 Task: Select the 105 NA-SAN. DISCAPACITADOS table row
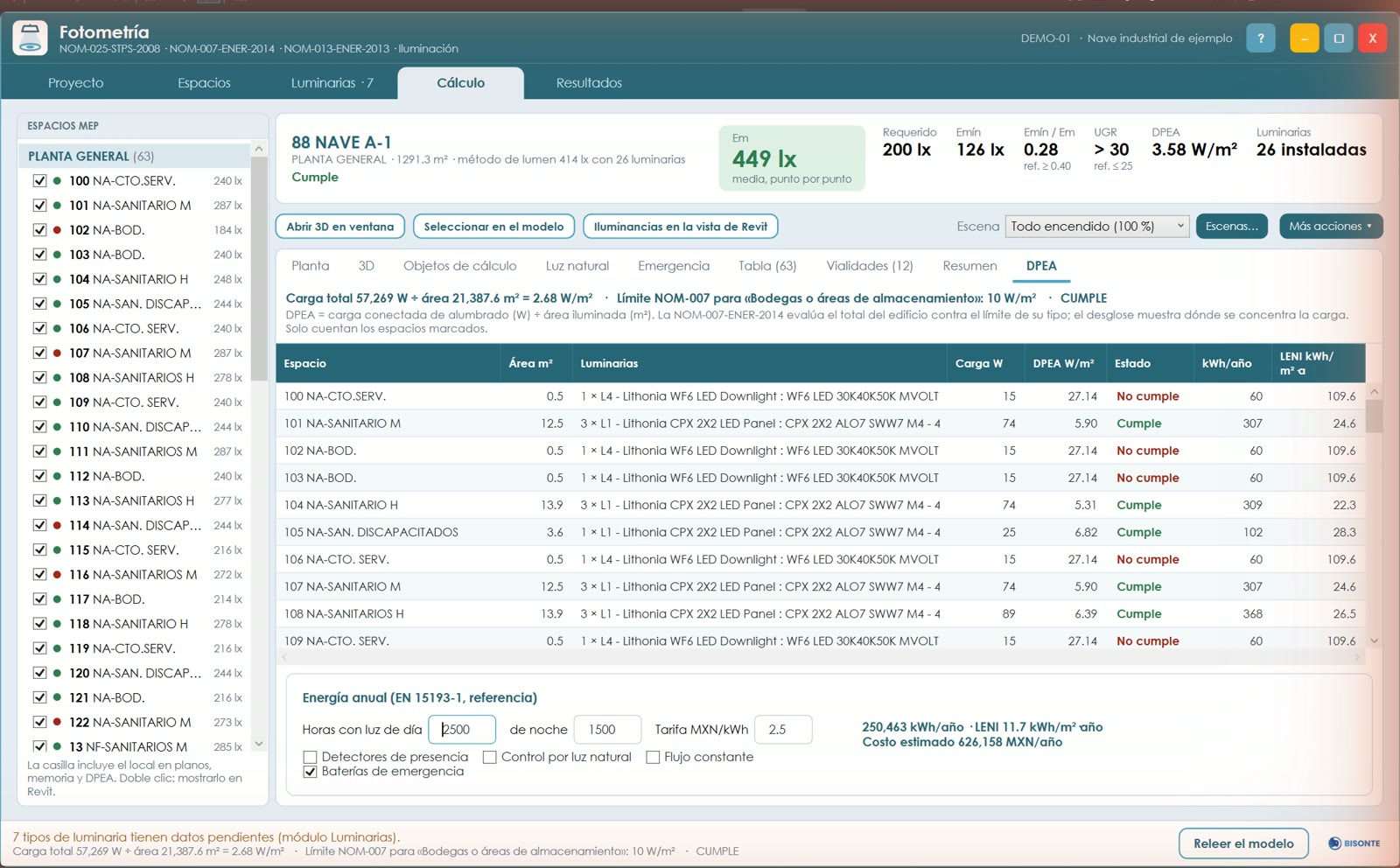click(x=821, y=532)
